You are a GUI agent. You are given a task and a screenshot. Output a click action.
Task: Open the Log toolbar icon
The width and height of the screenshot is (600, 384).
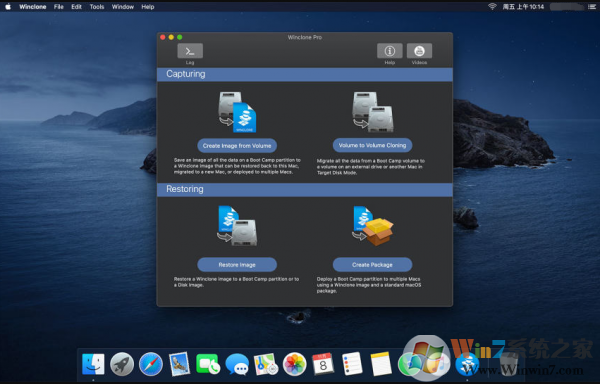[190, 51]
